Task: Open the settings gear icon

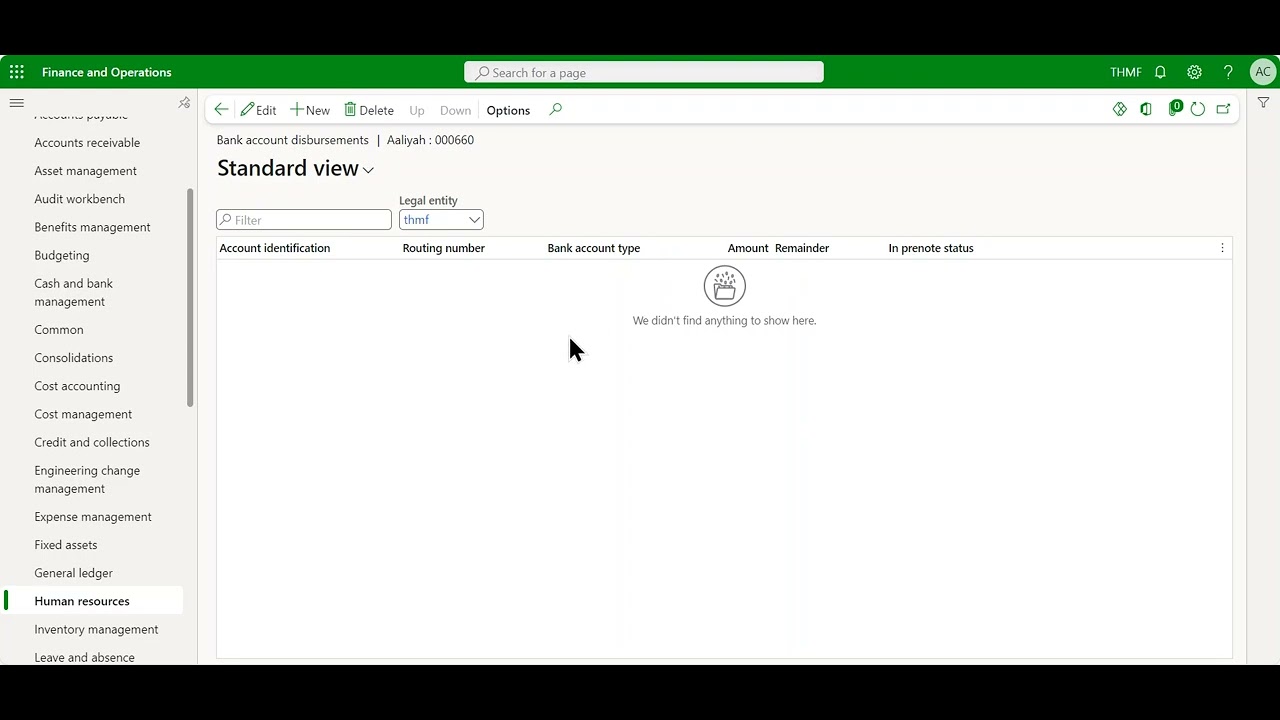Action: click(1194, 72)
